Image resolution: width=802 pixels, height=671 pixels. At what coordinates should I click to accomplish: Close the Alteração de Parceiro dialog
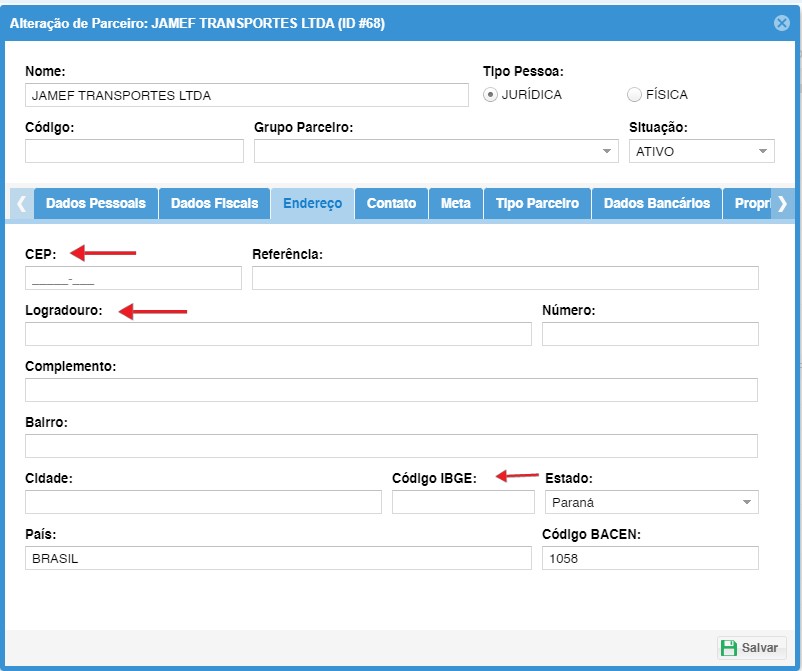[782, 23]
